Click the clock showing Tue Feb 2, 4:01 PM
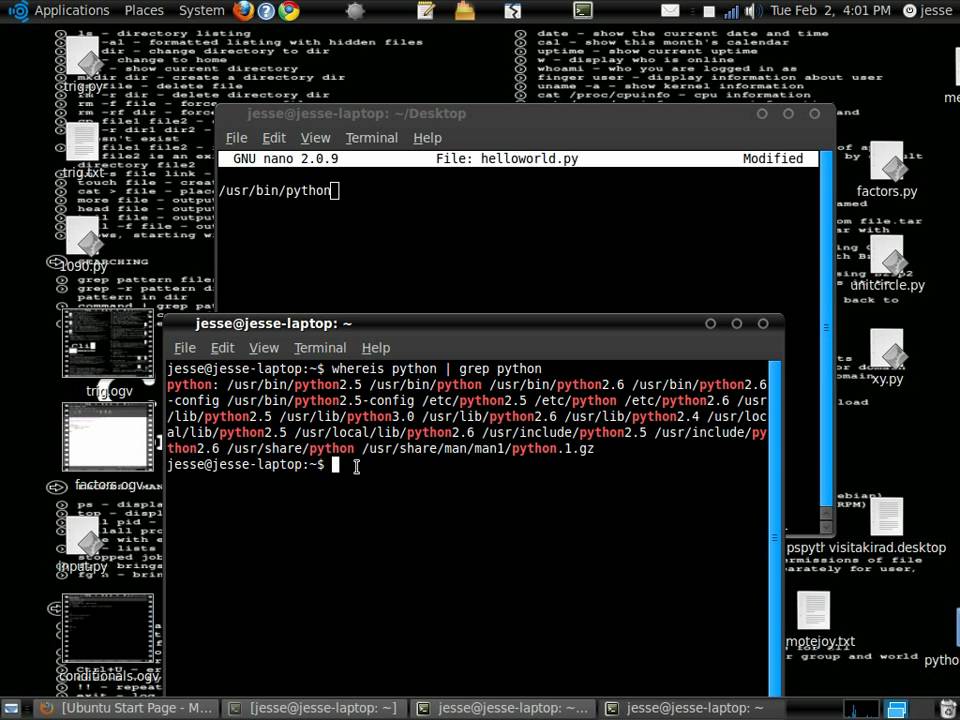This screenshot has width=960, height=720. click(x=830, y=10)
